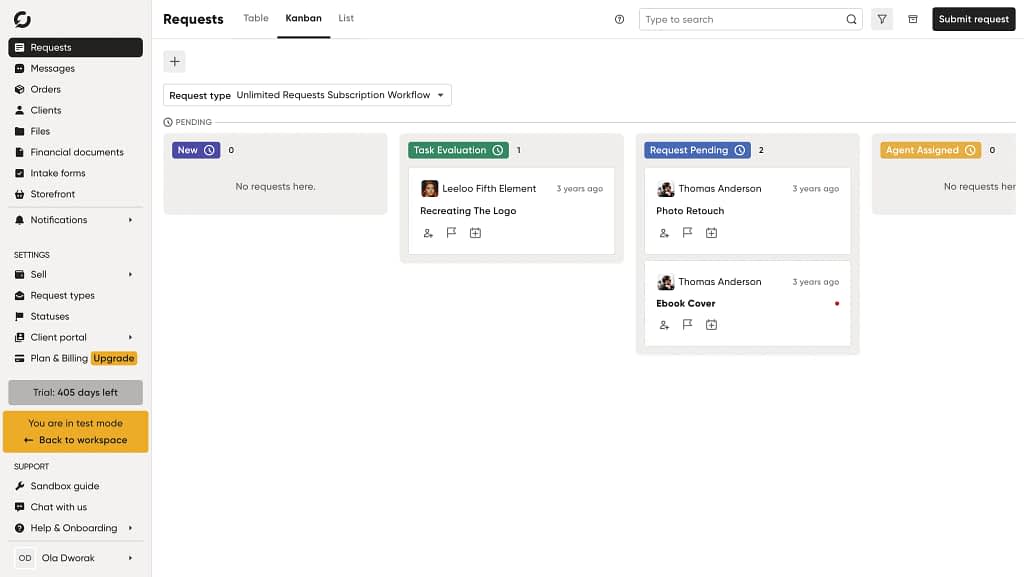Open Request types settings
This screenshot has width=1024, height=577.
[x=76, y=296]
